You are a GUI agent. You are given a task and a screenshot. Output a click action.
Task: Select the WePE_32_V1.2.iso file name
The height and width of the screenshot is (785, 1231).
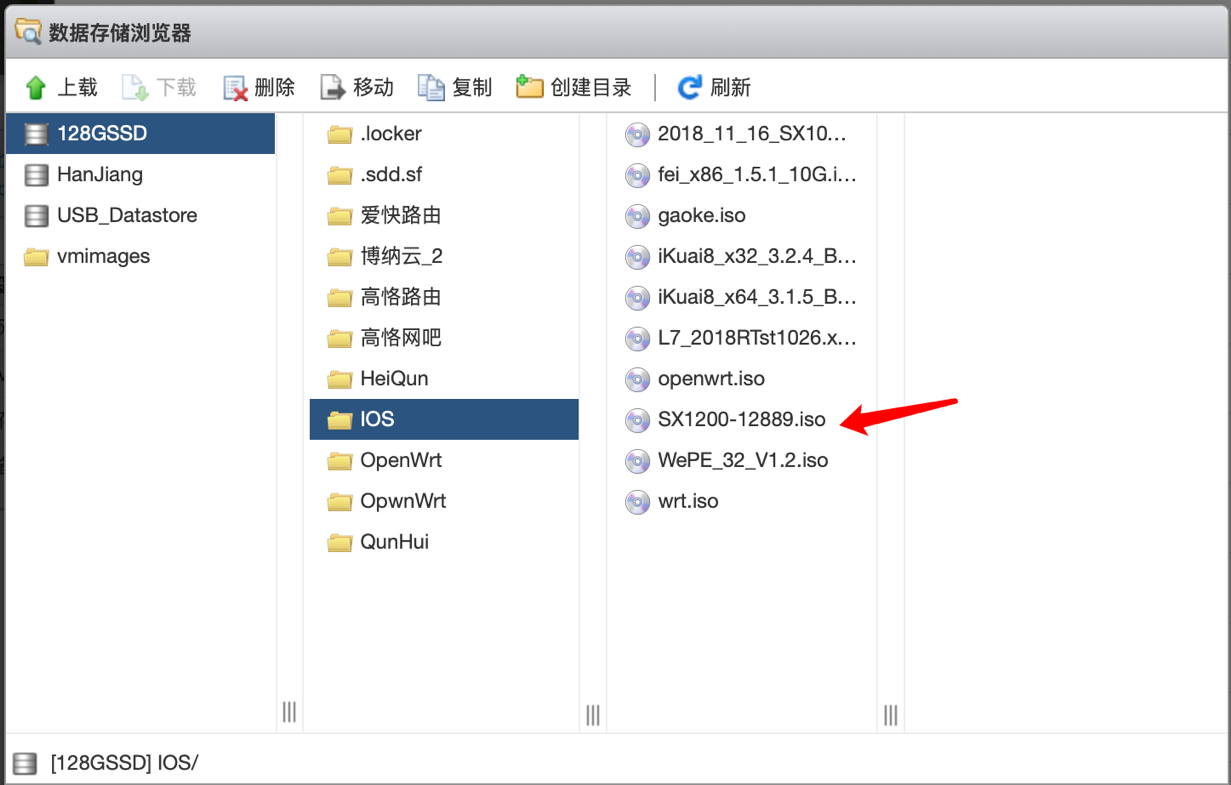[743, 461]
